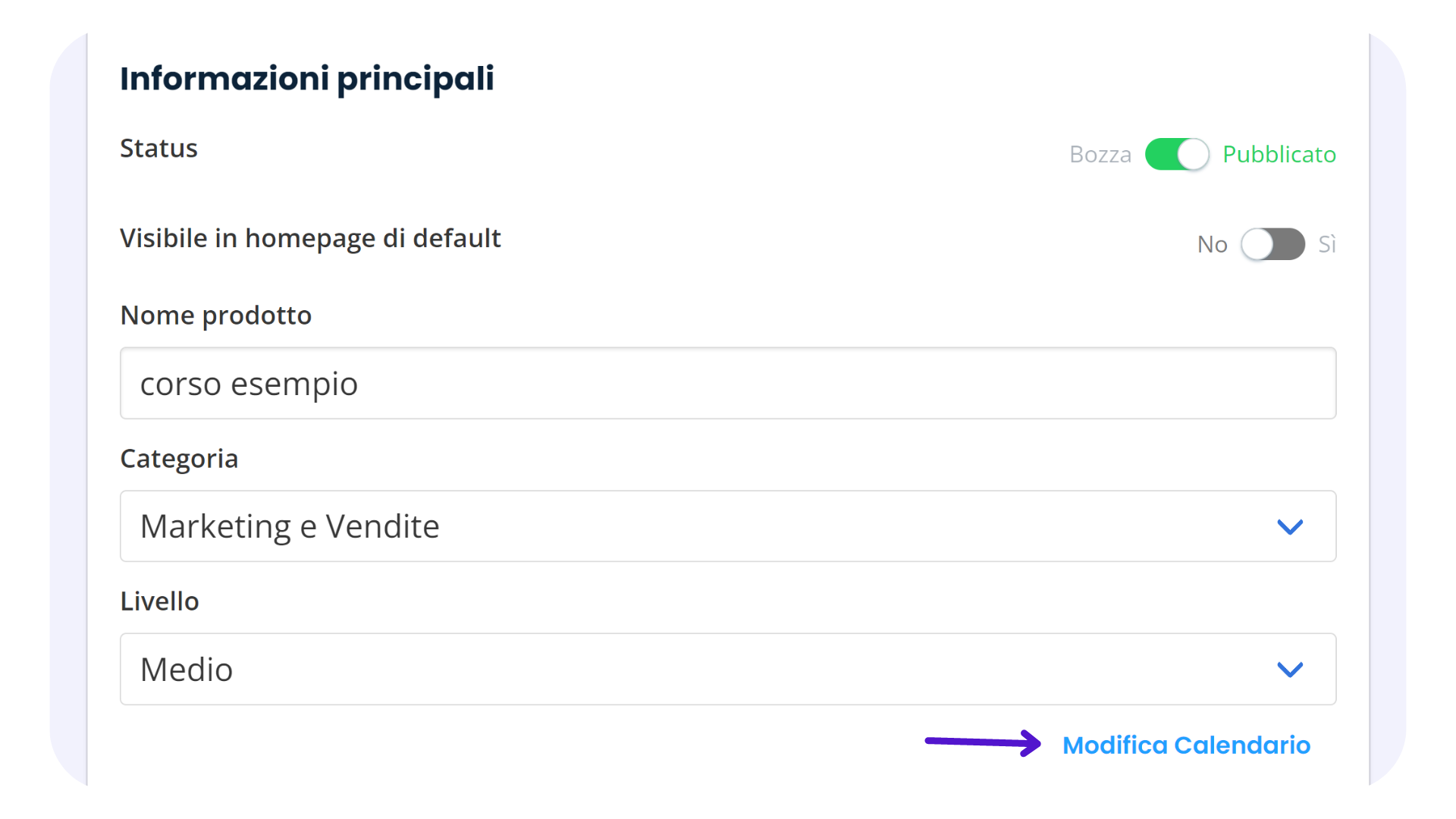Viewport: 1456px width, 819px height.
Task: Enable the Visibile in homepage switch
Action: (x=1272, y=244)
